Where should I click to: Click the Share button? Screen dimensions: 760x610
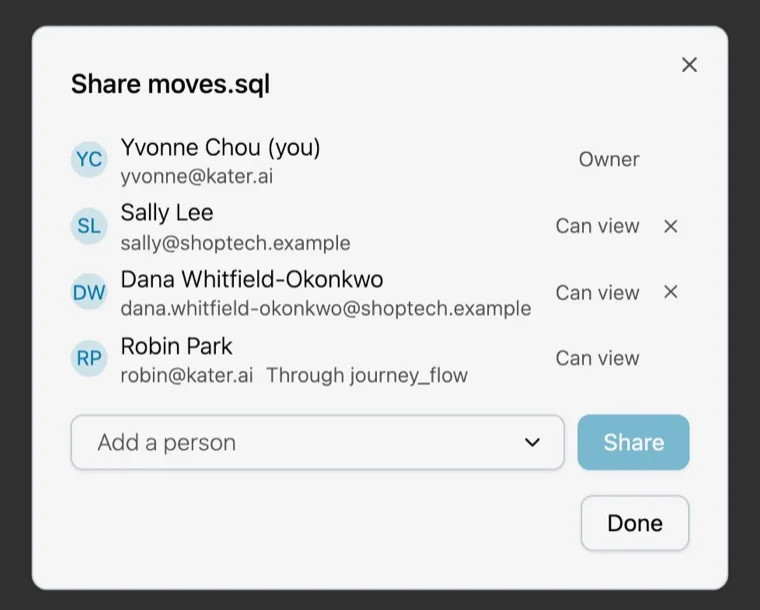click(x=633, y=442)
